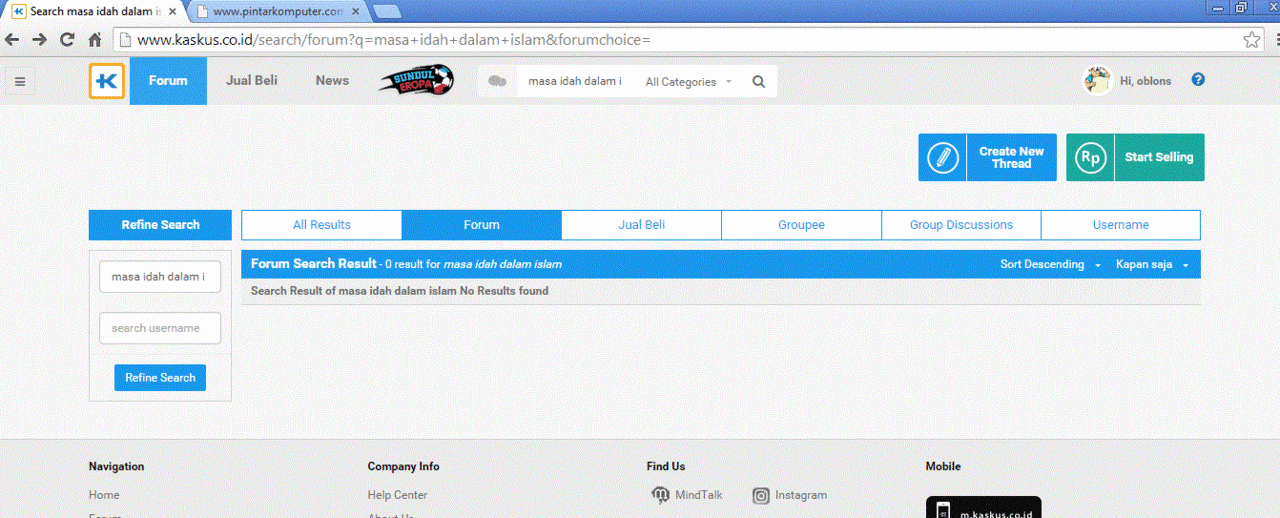Click the browser forward arrow

40,40
